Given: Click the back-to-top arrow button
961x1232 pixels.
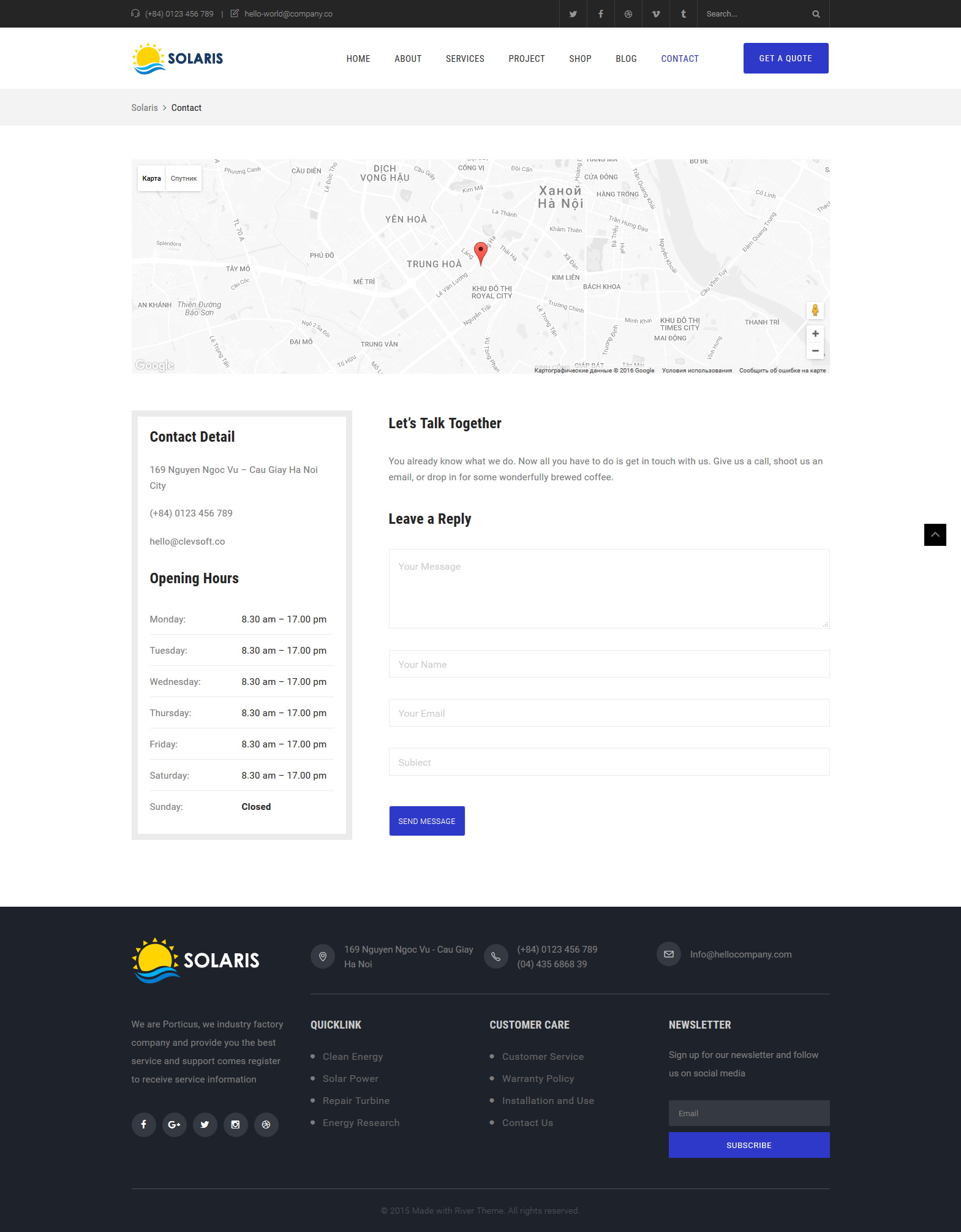Looking at the screenshot, I should click(935, 535).
